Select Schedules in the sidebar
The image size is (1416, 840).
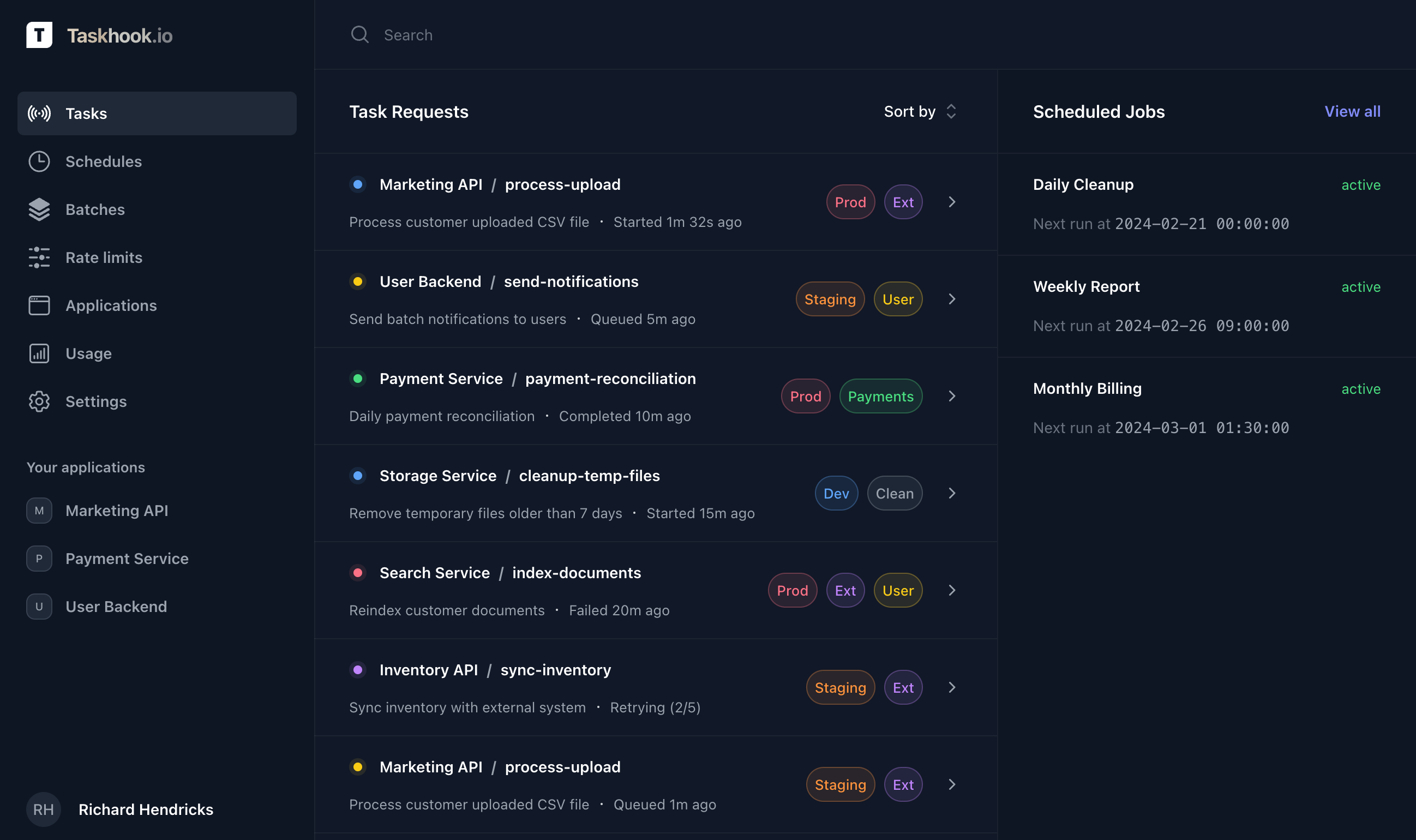(104, 161)
